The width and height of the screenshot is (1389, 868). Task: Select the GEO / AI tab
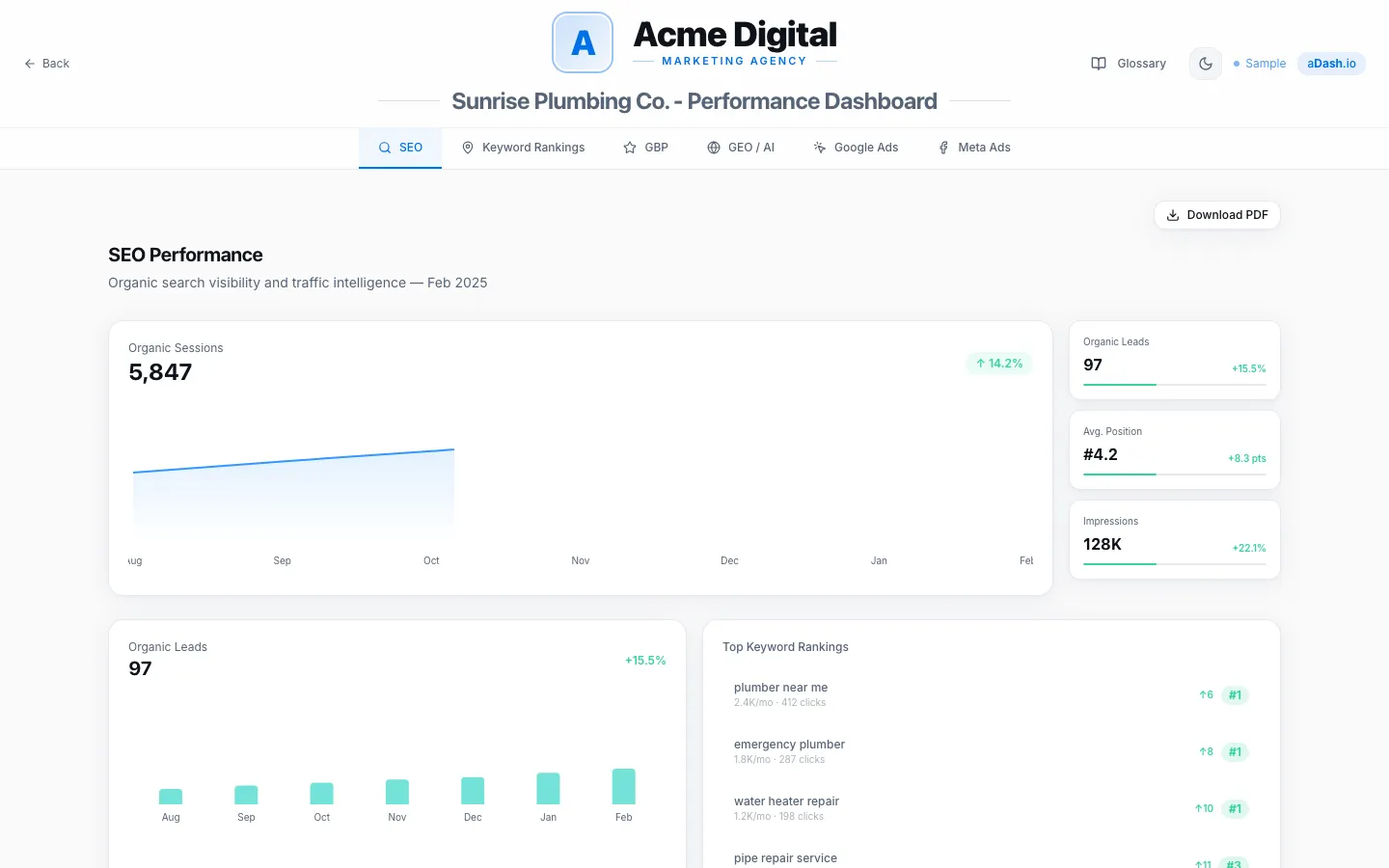click(741, 148)
